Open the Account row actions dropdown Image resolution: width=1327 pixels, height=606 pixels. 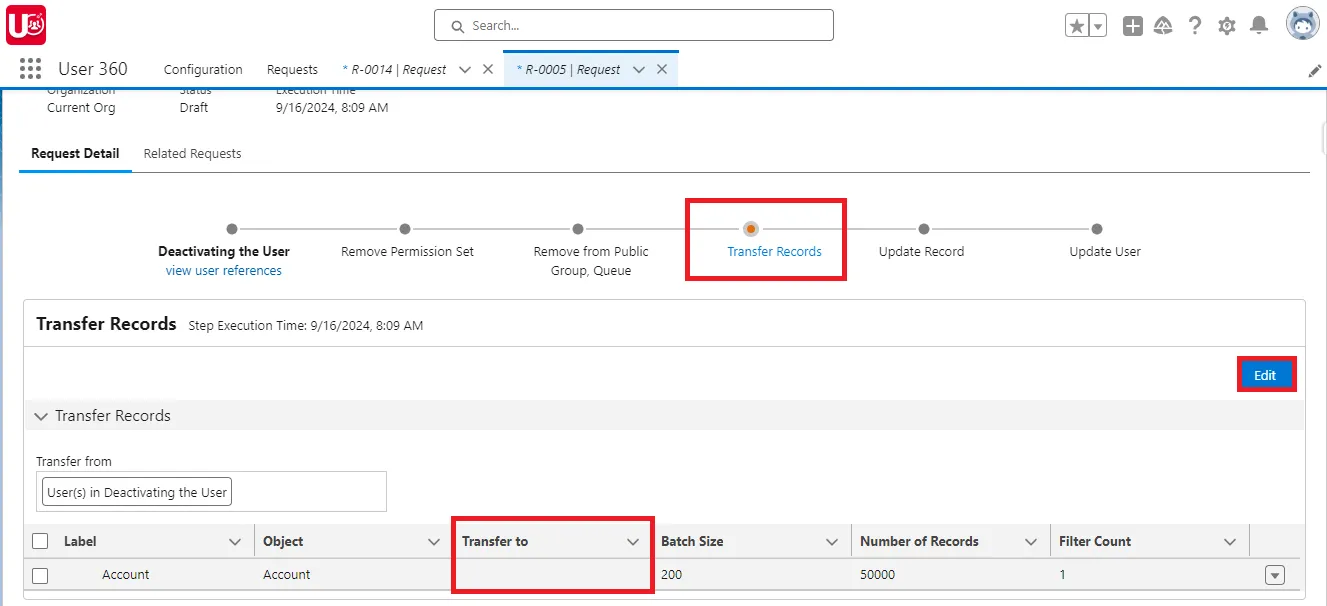click(x=1274, y=575)
